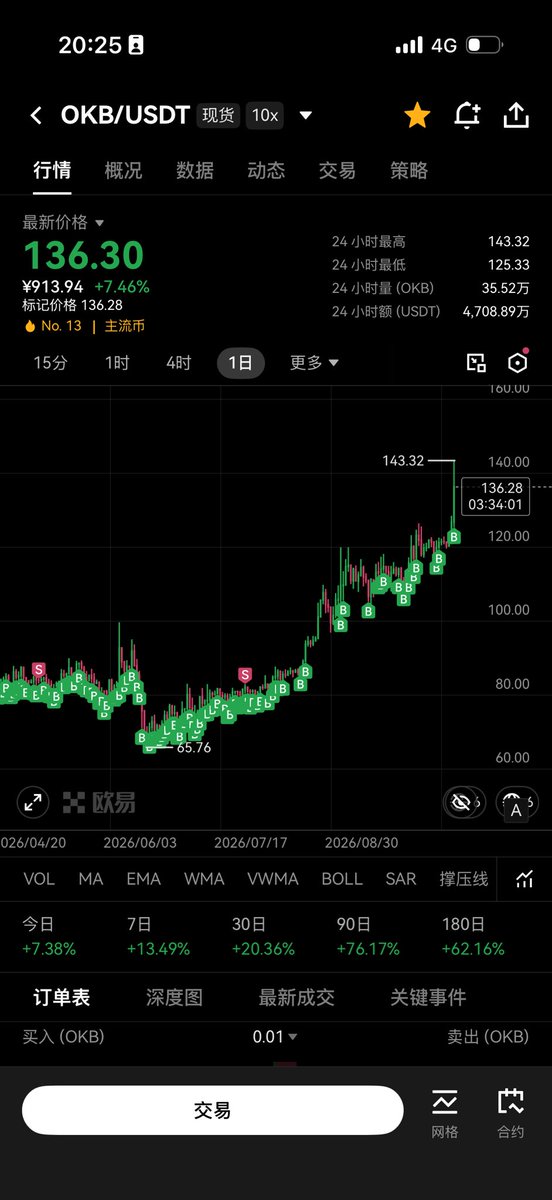Expand the 最新价格 dropdown
This screenshot has height=1200, width=552.
click(64, 222)
